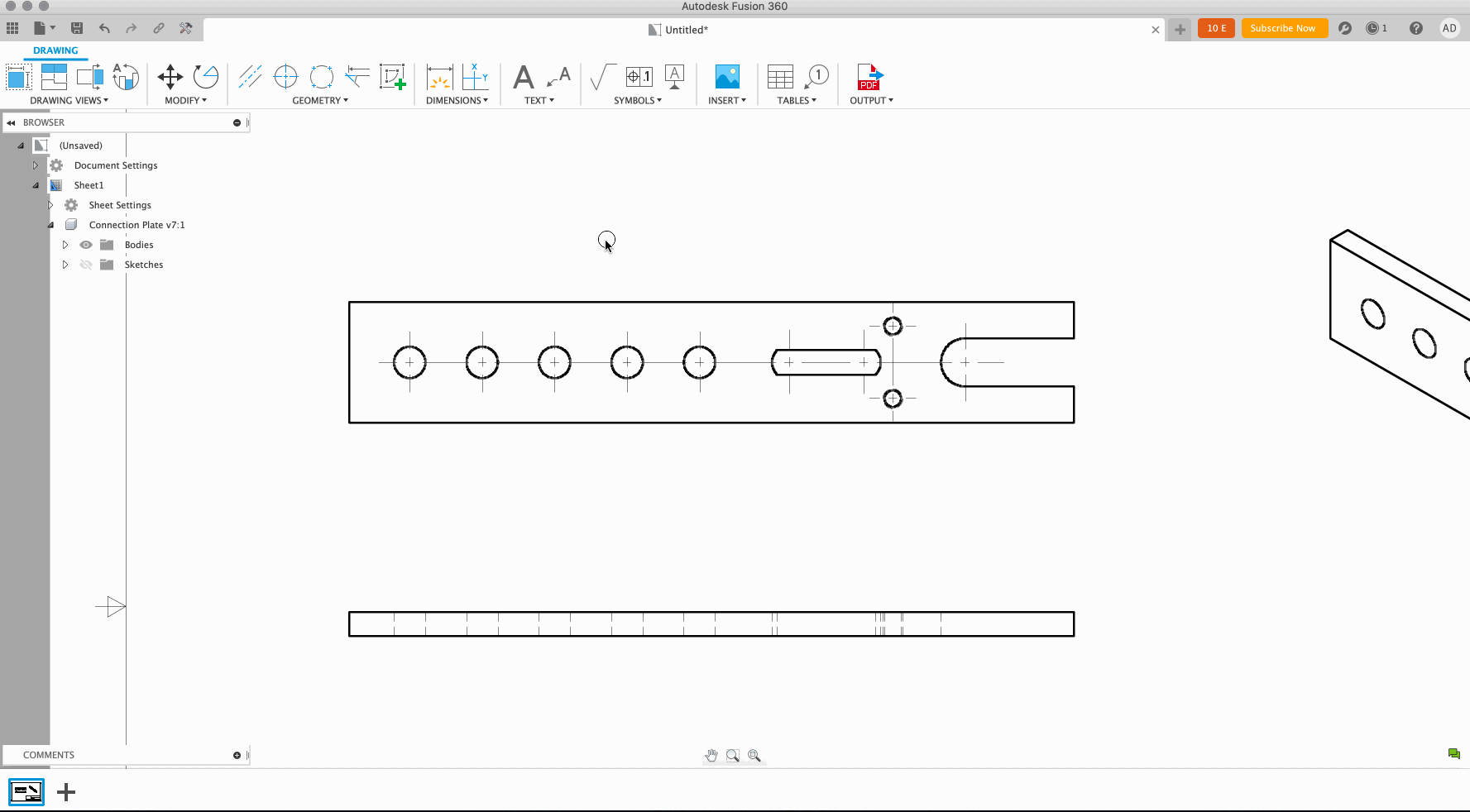
Task: Click the Subscribe Now button
Action: (x=1284, y=27)
